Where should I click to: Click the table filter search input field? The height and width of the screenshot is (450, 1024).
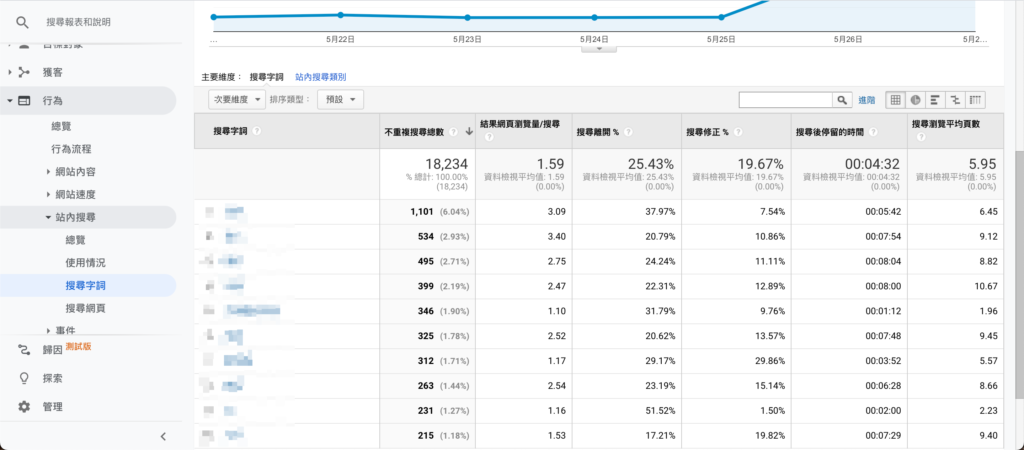click(786, 100)
